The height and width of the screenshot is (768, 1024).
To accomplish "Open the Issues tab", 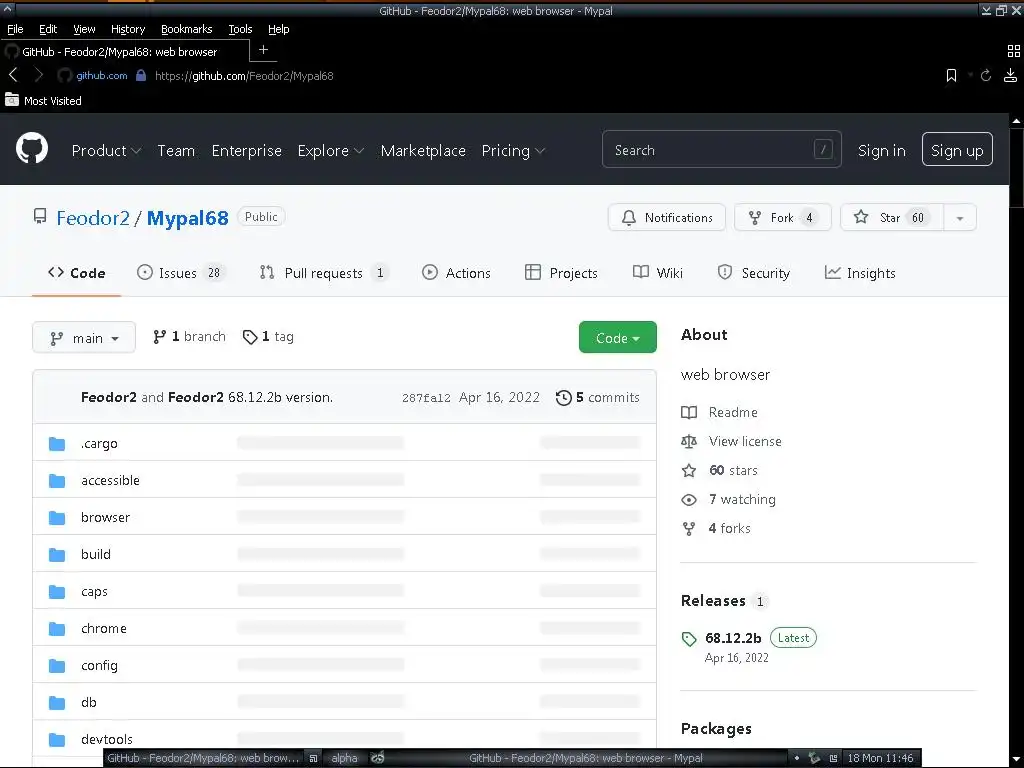I will click(180, 273).
